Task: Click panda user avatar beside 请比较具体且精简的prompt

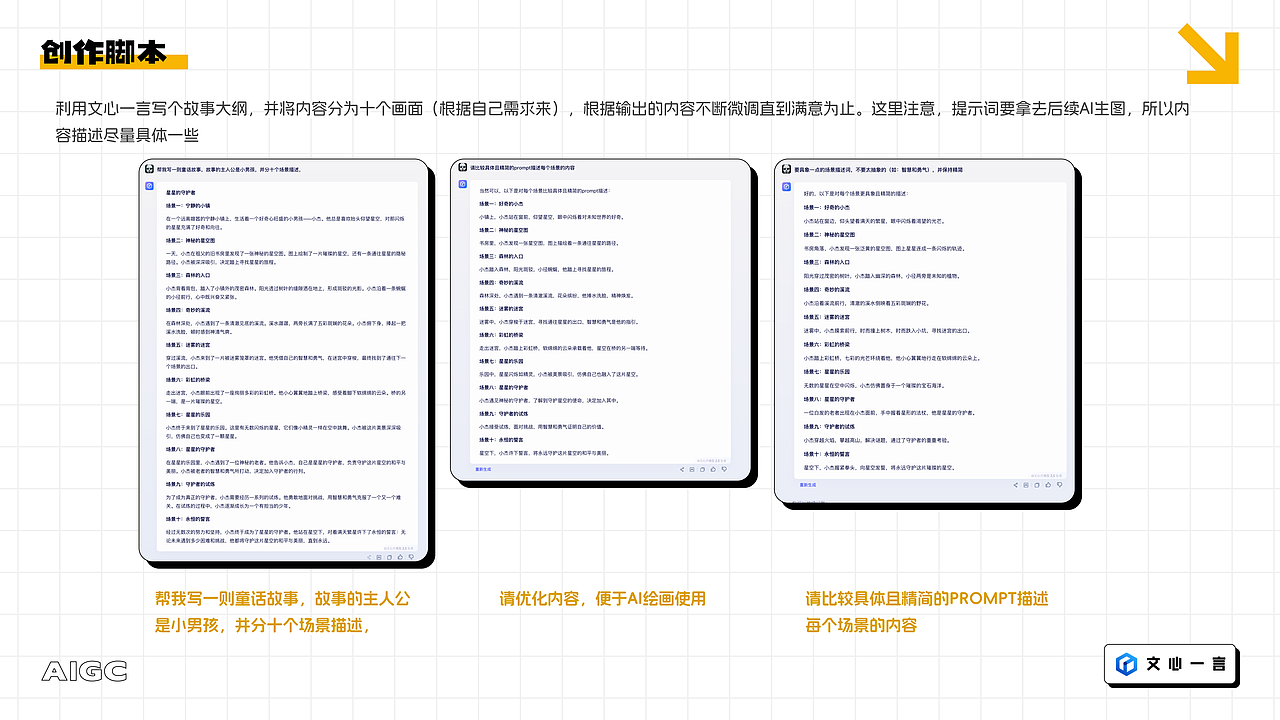Action: click(463, 168)
